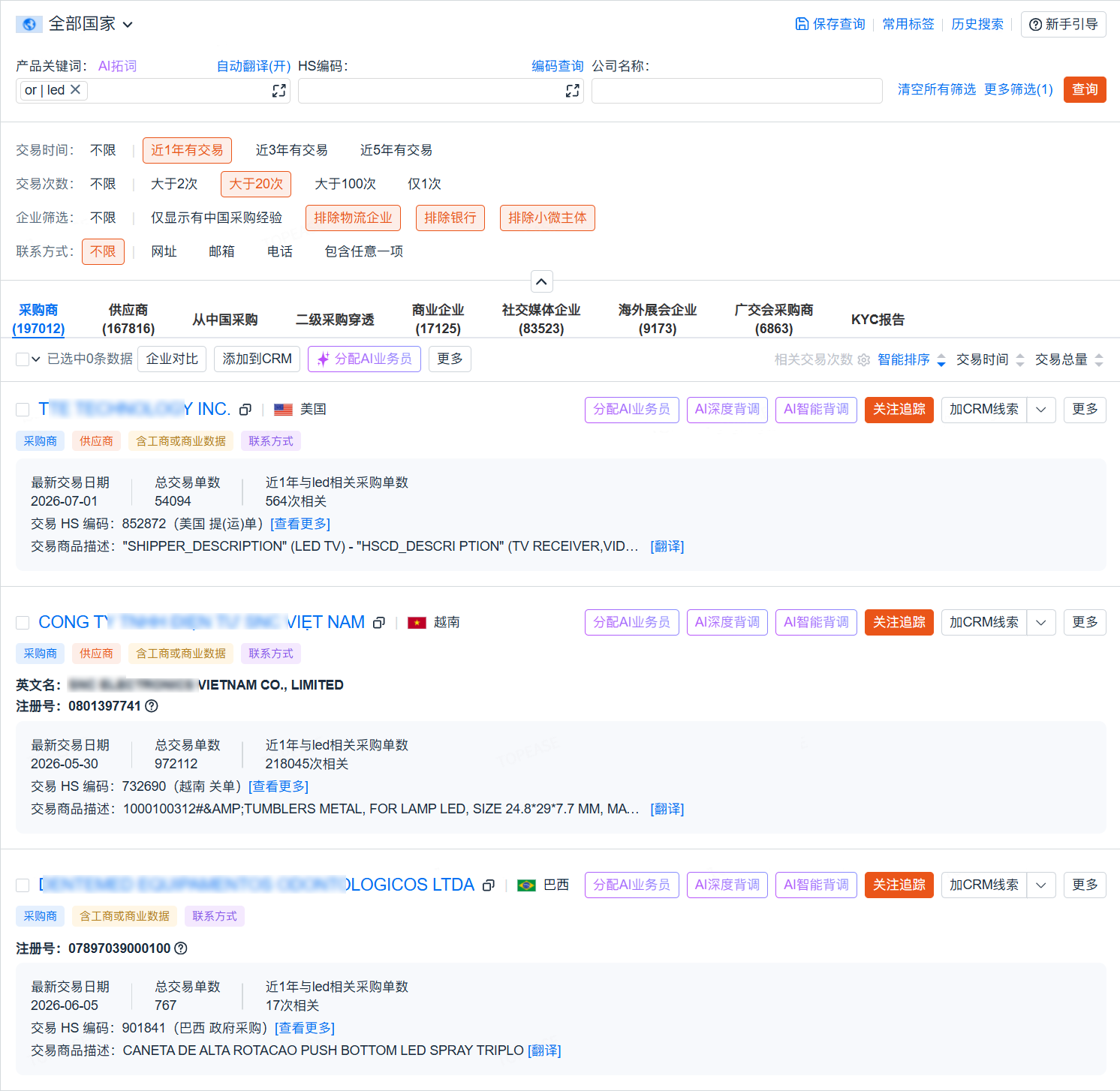This screenshot has width=1120, height=1091.
Task: Switch to the 社交媒体企业 (83523) tab
Action: [x=541, y=319]
